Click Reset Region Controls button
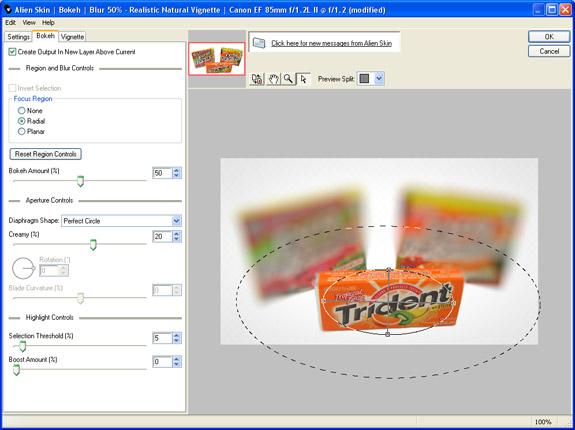 tap(45, 154)
